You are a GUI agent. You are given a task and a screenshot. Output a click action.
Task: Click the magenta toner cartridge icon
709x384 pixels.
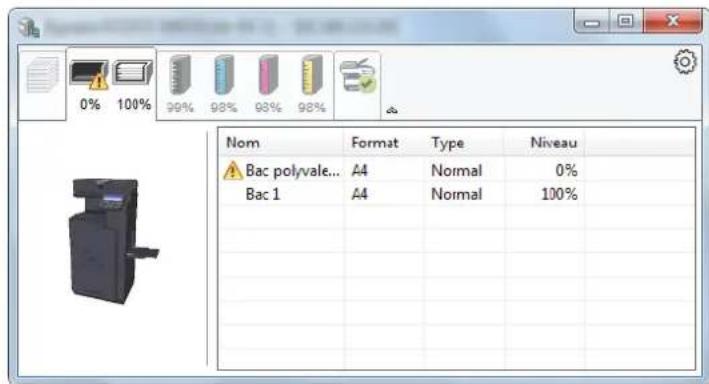268,74
